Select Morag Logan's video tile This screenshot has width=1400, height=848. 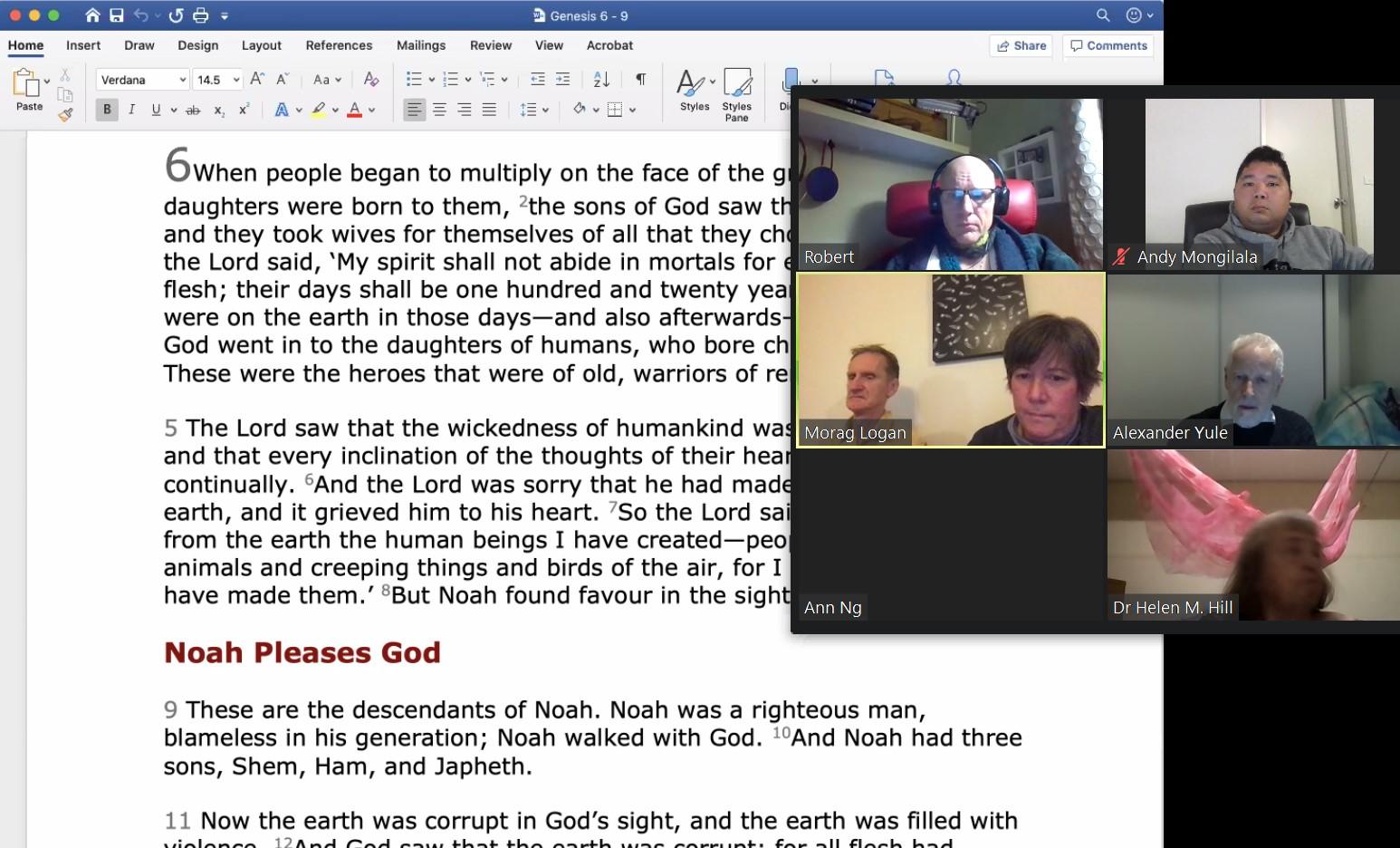pos(951,360)
